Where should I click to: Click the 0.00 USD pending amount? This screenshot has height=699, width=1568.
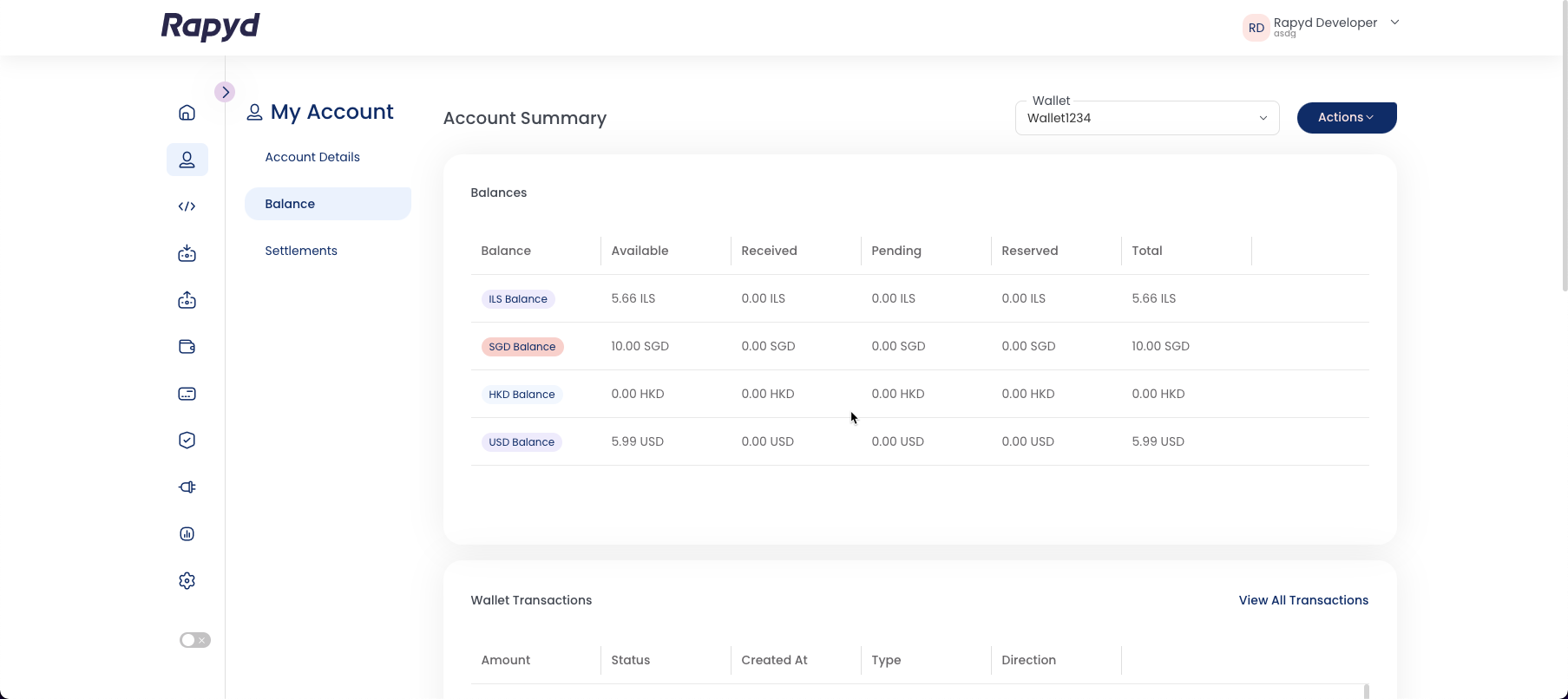pyautogui.click(x=898, y=441)
